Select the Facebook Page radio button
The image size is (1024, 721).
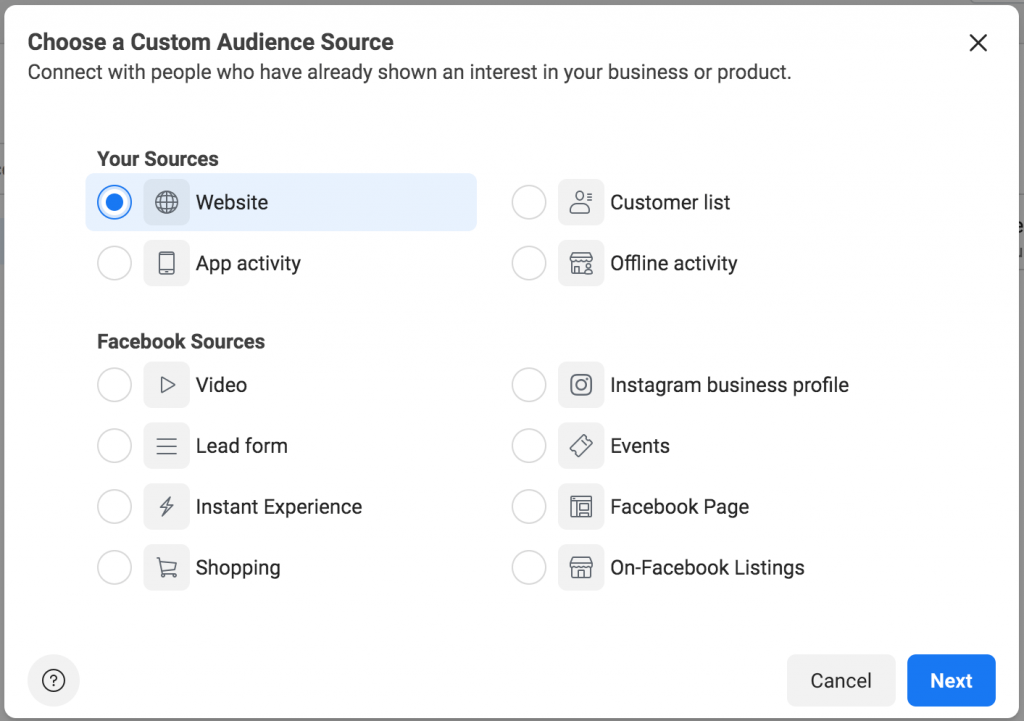pos(529,506)
